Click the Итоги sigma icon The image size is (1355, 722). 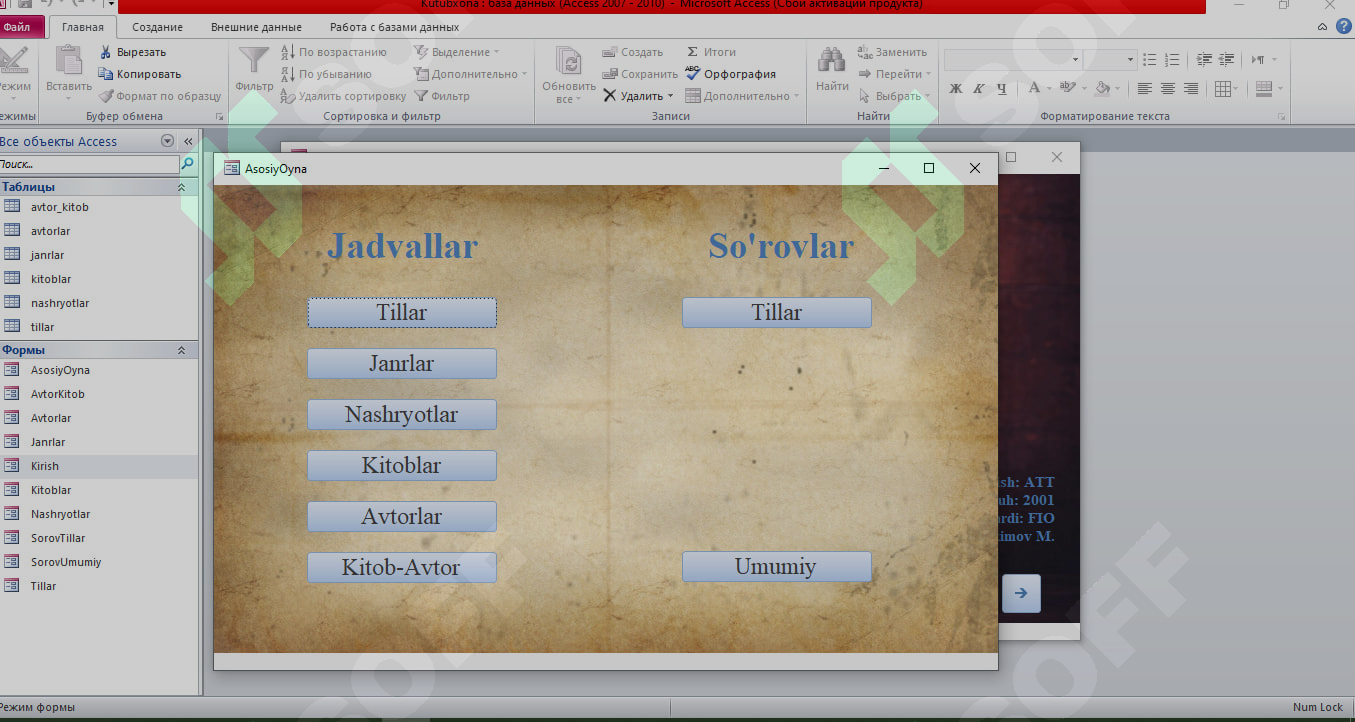pyautogui.click(x=693, y=52)
